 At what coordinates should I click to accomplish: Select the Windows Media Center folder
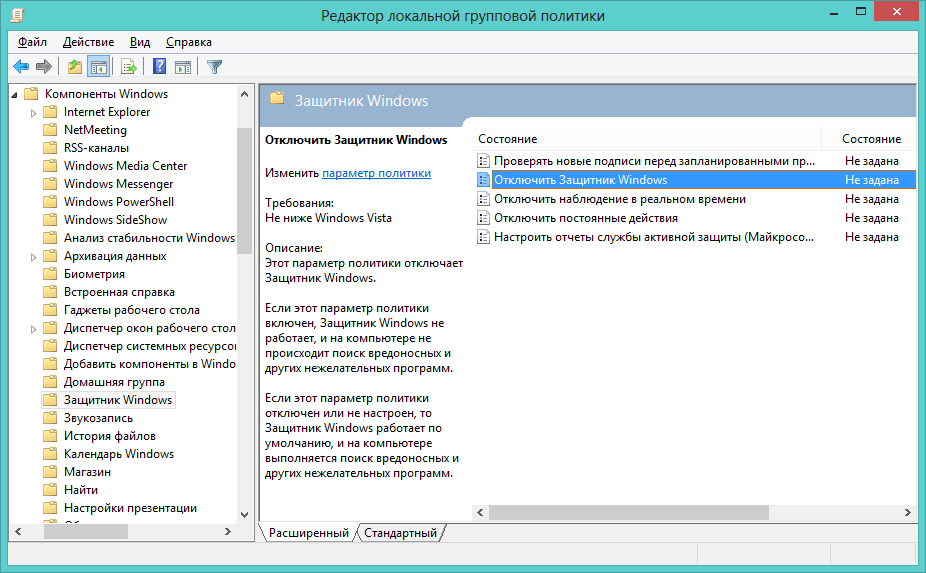click(x=125, y=166)
